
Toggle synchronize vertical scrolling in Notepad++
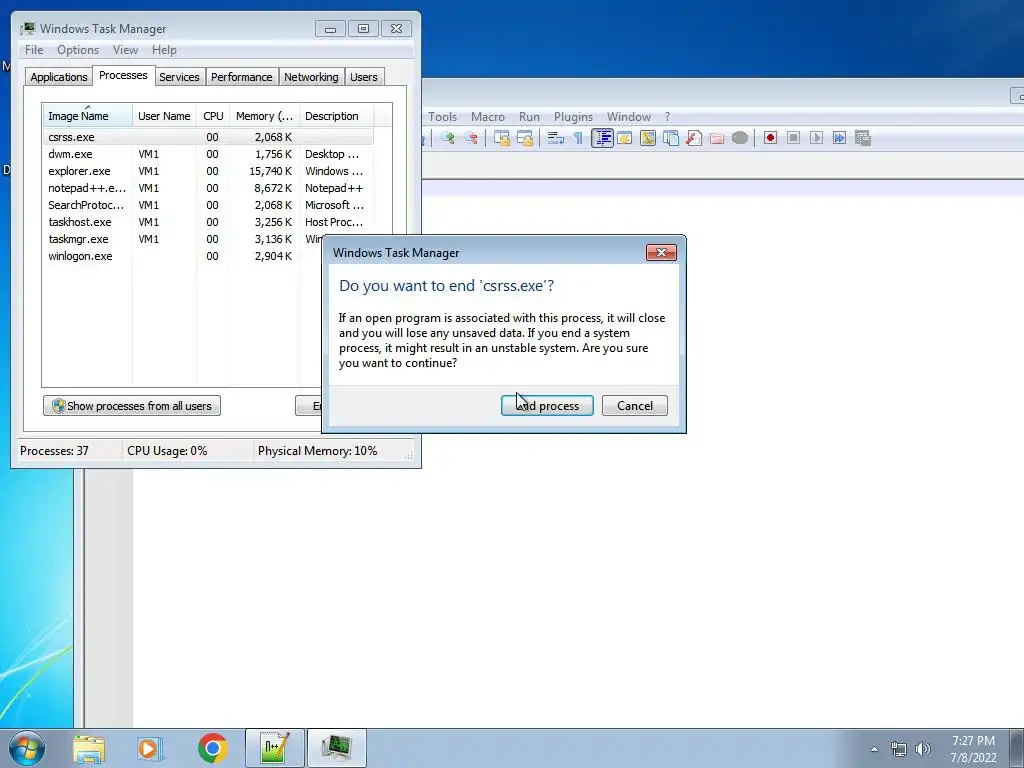point(502,138)
